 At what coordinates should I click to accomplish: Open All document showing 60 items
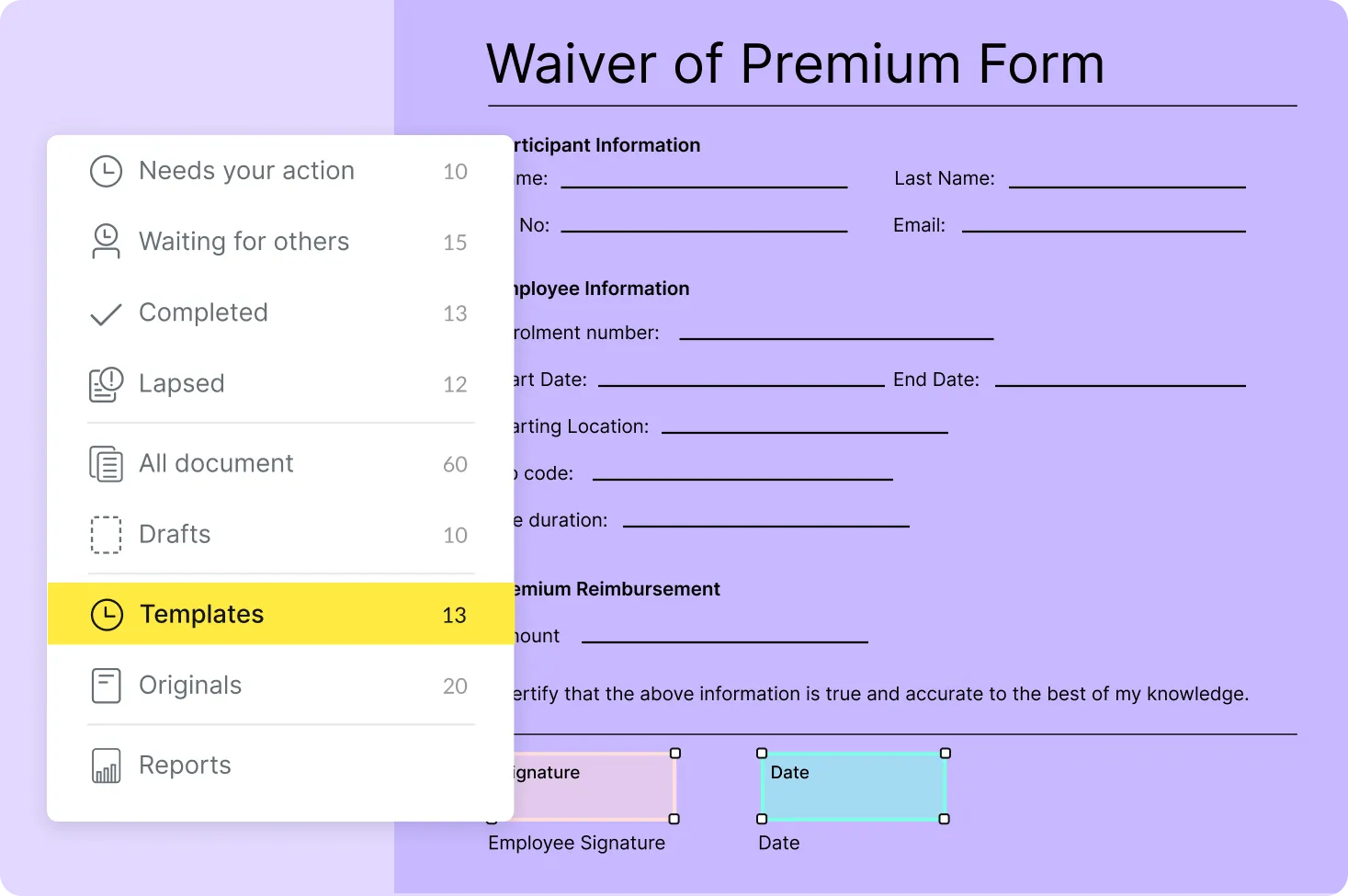[x=216, y=463]
